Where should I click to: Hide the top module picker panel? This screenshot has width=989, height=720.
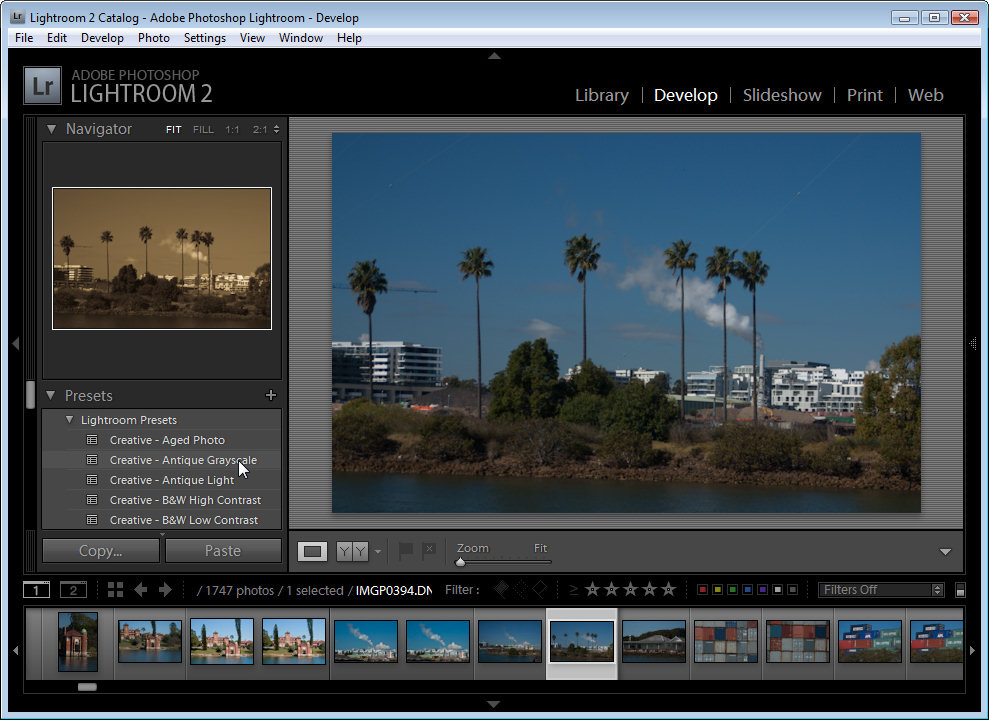click(x=494, y=55)
